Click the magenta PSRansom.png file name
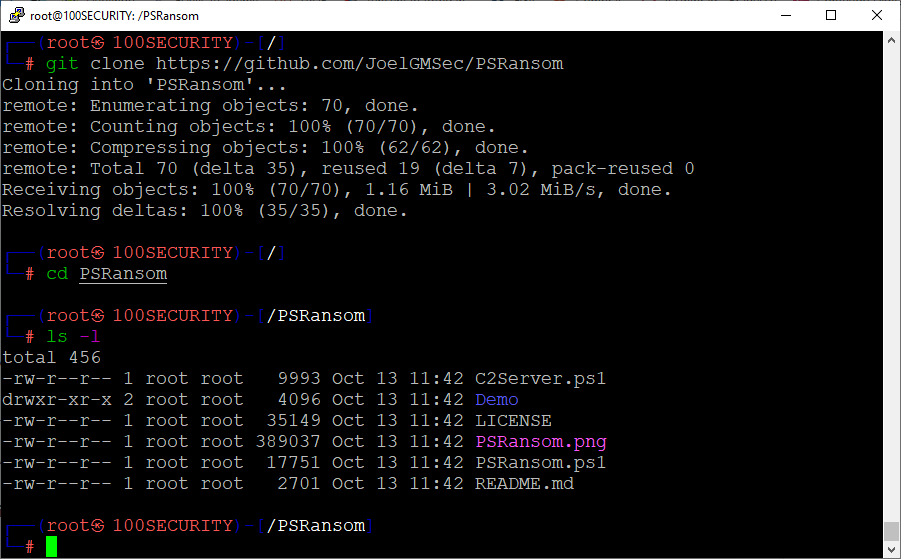 tap(540, 442)
